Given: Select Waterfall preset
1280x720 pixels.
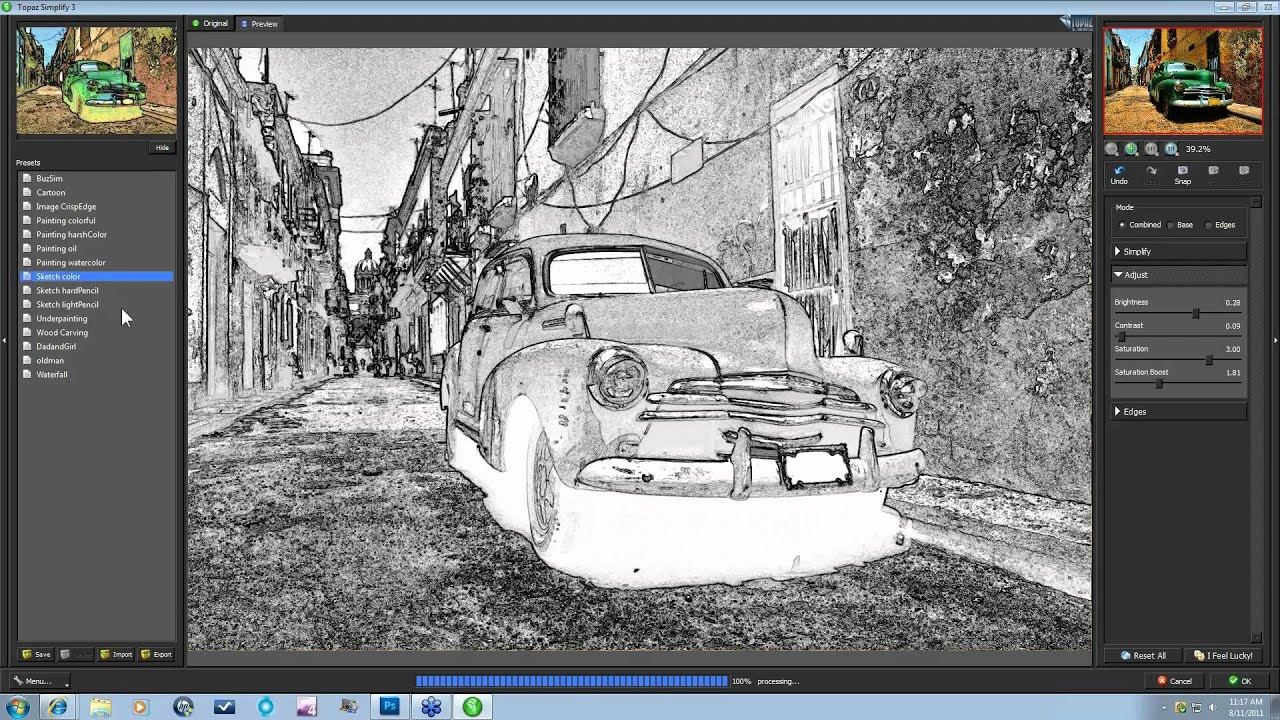Looking at the screenshot, I should [96, 374].
